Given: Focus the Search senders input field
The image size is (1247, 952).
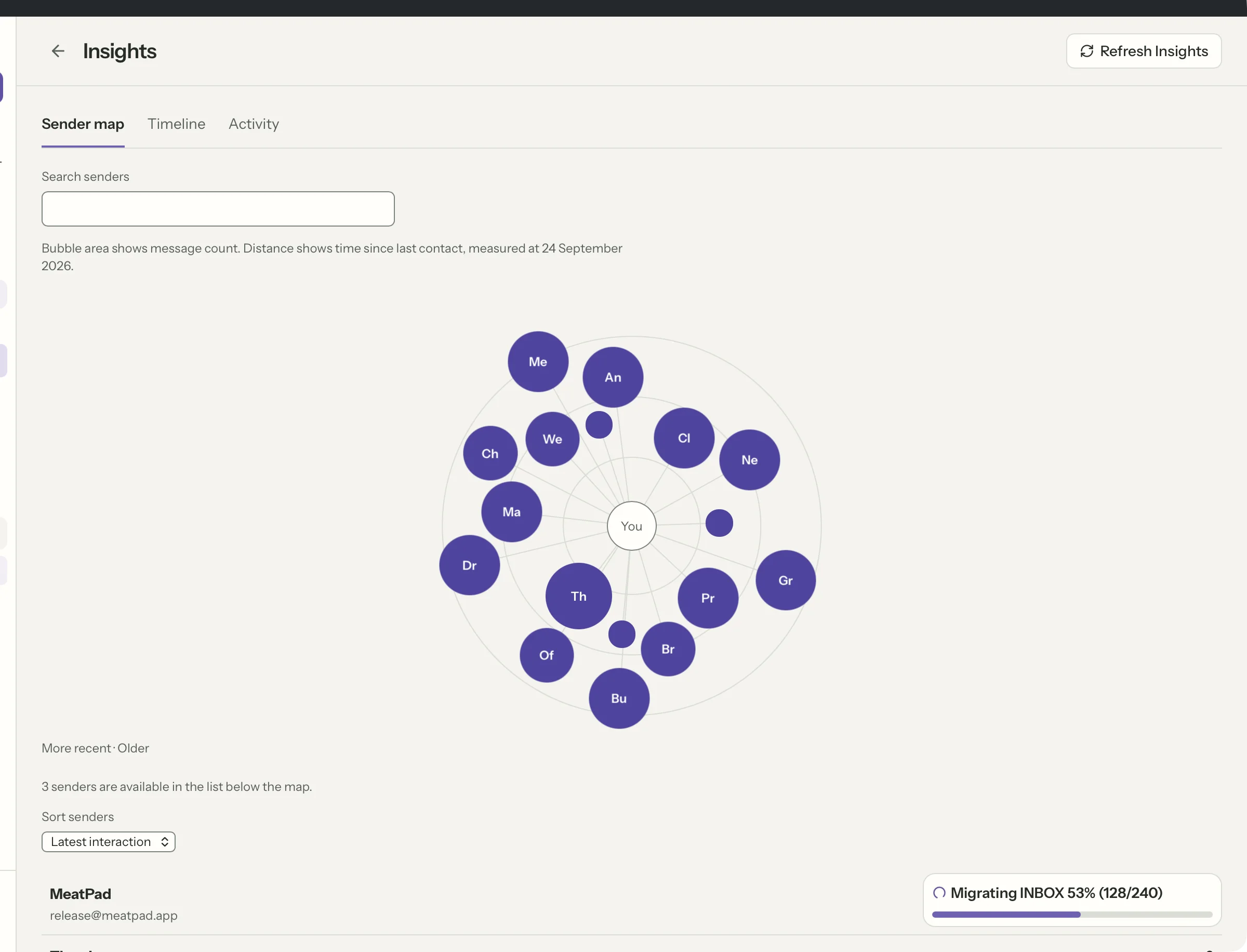Looking at the screenshot, I should [218, 208].
